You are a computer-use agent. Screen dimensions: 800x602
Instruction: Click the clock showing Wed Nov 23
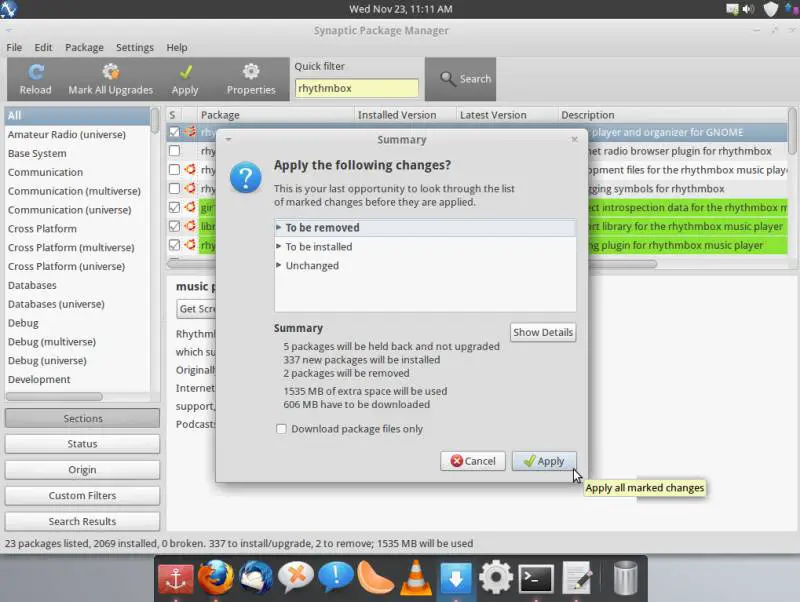(401, 9)
